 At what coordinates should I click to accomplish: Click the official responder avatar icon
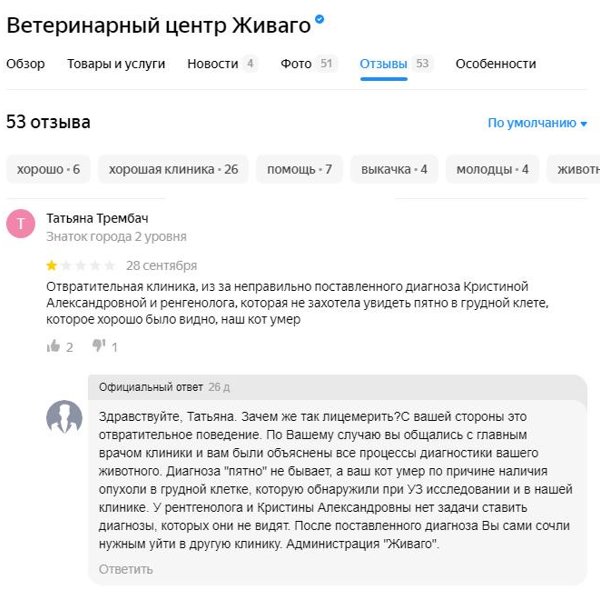coord(64,417)
